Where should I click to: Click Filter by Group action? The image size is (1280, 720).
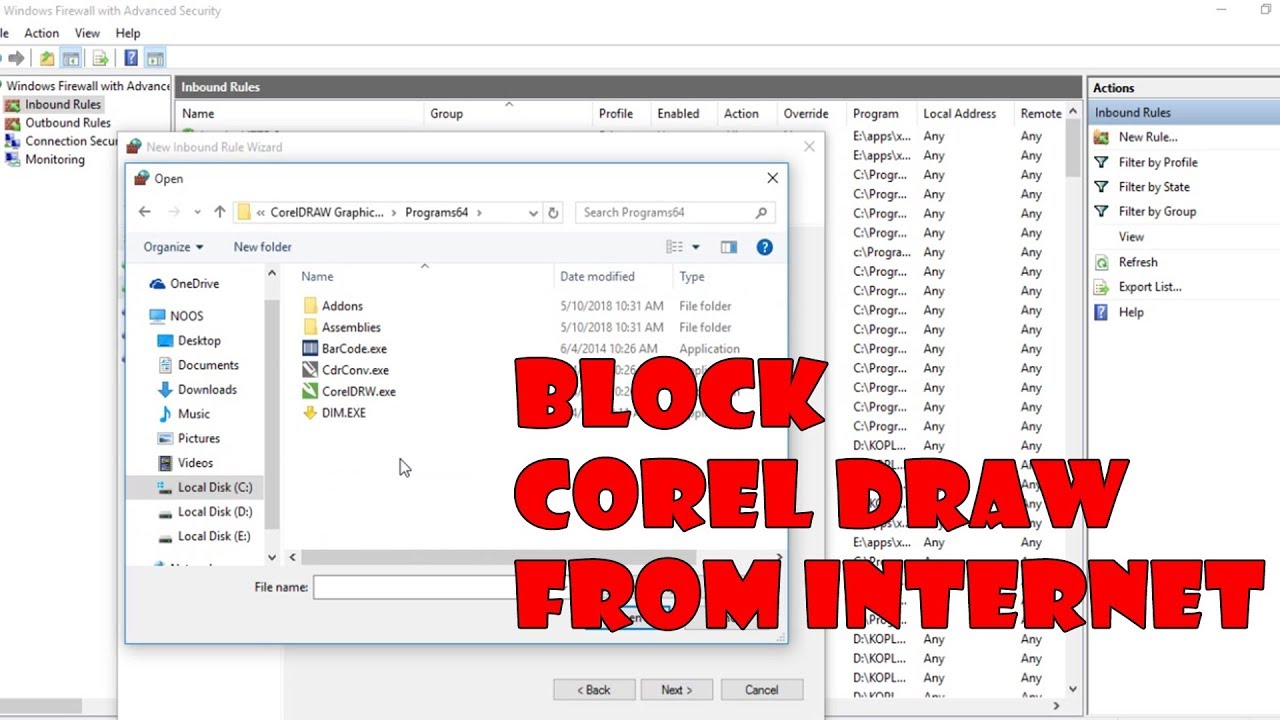click(x=1157, y=211)
